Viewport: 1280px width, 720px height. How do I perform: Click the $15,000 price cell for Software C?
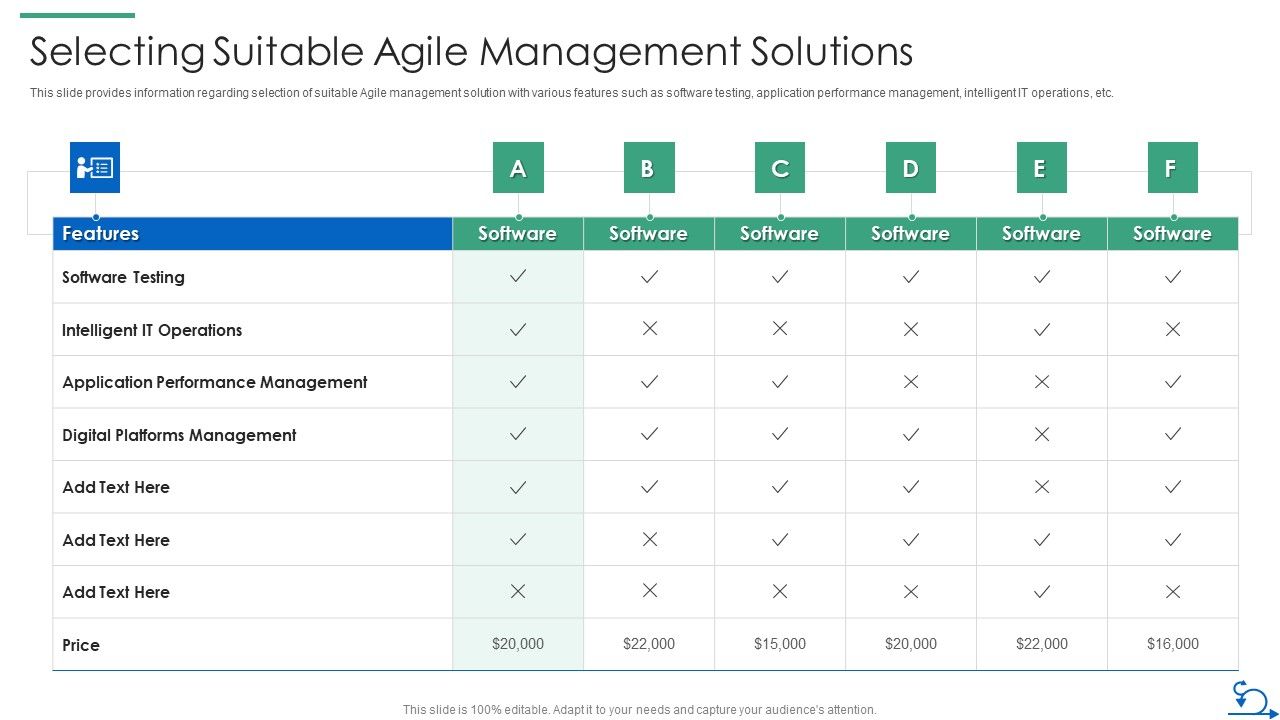coord(780,644)
